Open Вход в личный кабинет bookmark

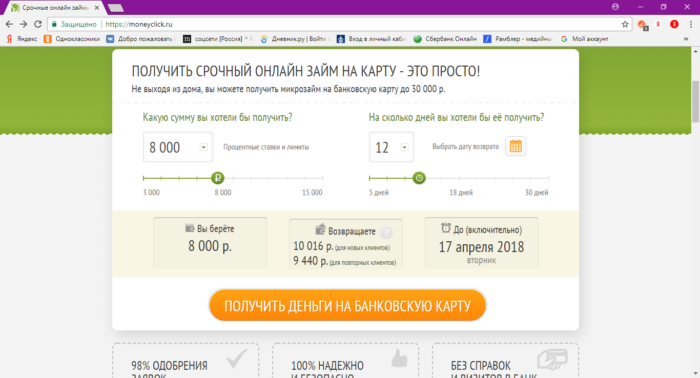pyautogui.click(x=371, y=39)
